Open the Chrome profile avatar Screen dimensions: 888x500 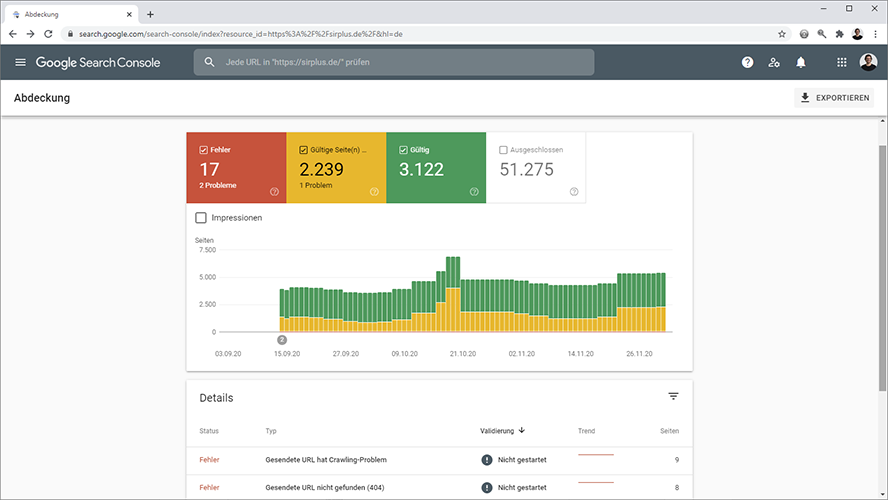[857, 34]
